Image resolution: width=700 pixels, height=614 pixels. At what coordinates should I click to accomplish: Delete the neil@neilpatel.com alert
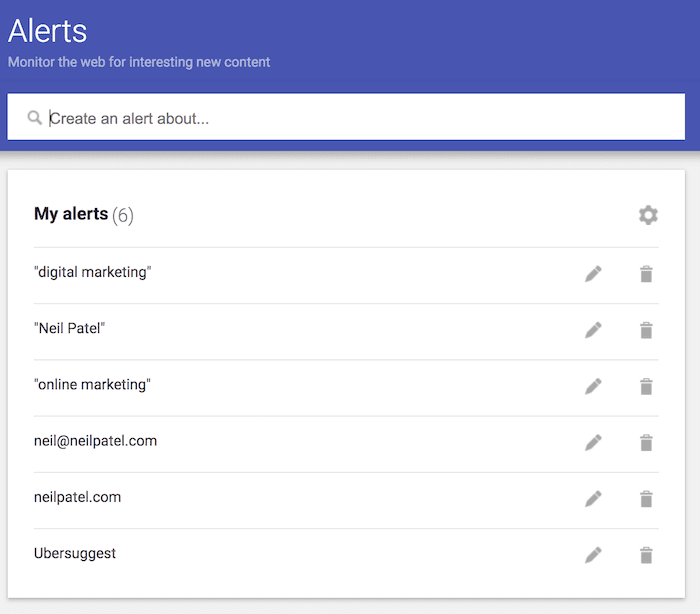646,443
